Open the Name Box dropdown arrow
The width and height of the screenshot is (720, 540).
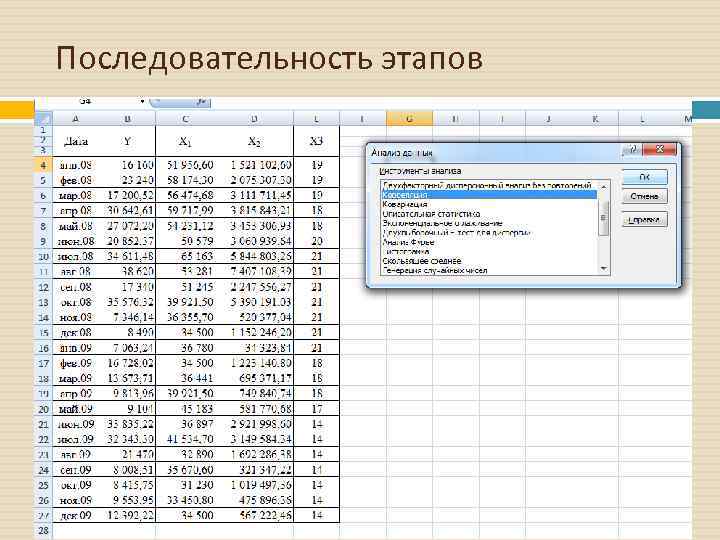click(x=142, y=101)
